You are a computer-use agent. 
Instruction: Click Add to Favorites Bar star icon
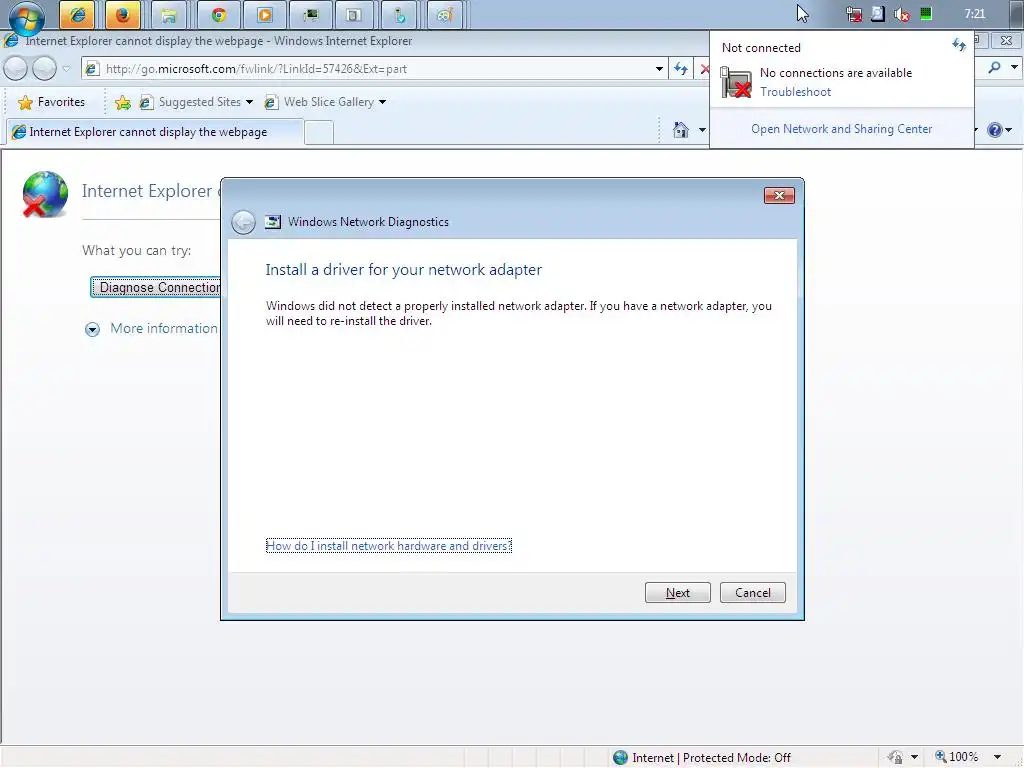point(122,102)
